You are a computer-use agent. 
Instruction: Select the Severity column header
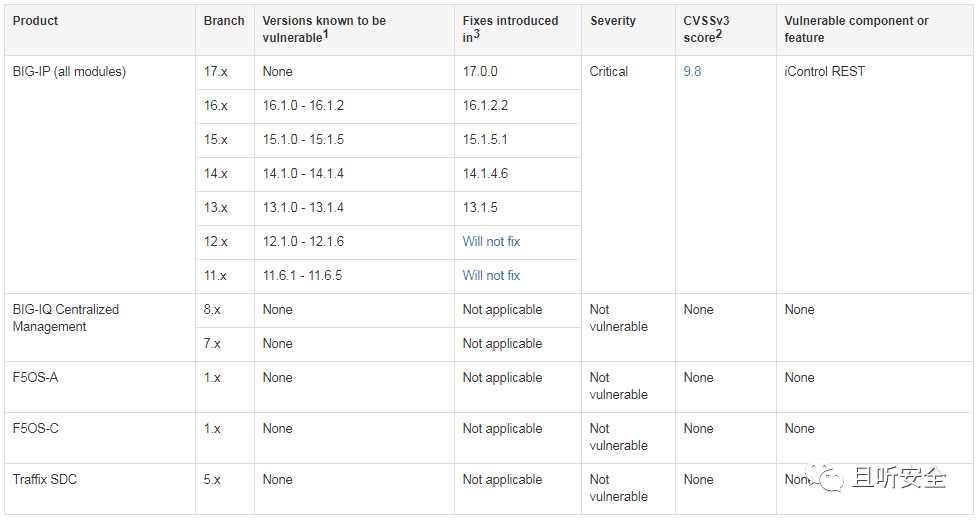click(612, 21)
